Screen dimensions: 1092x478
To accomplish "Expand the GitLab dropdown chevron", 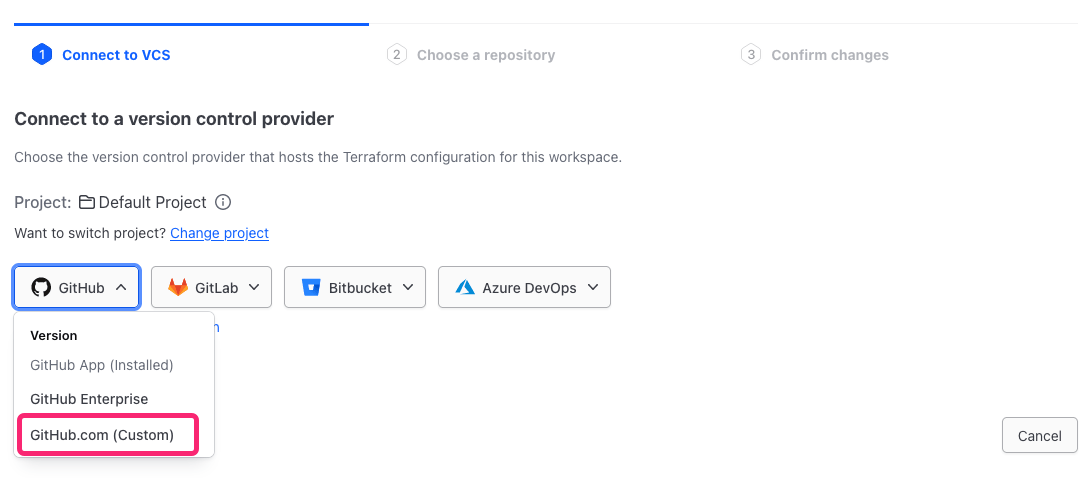I will pos(254,288).
